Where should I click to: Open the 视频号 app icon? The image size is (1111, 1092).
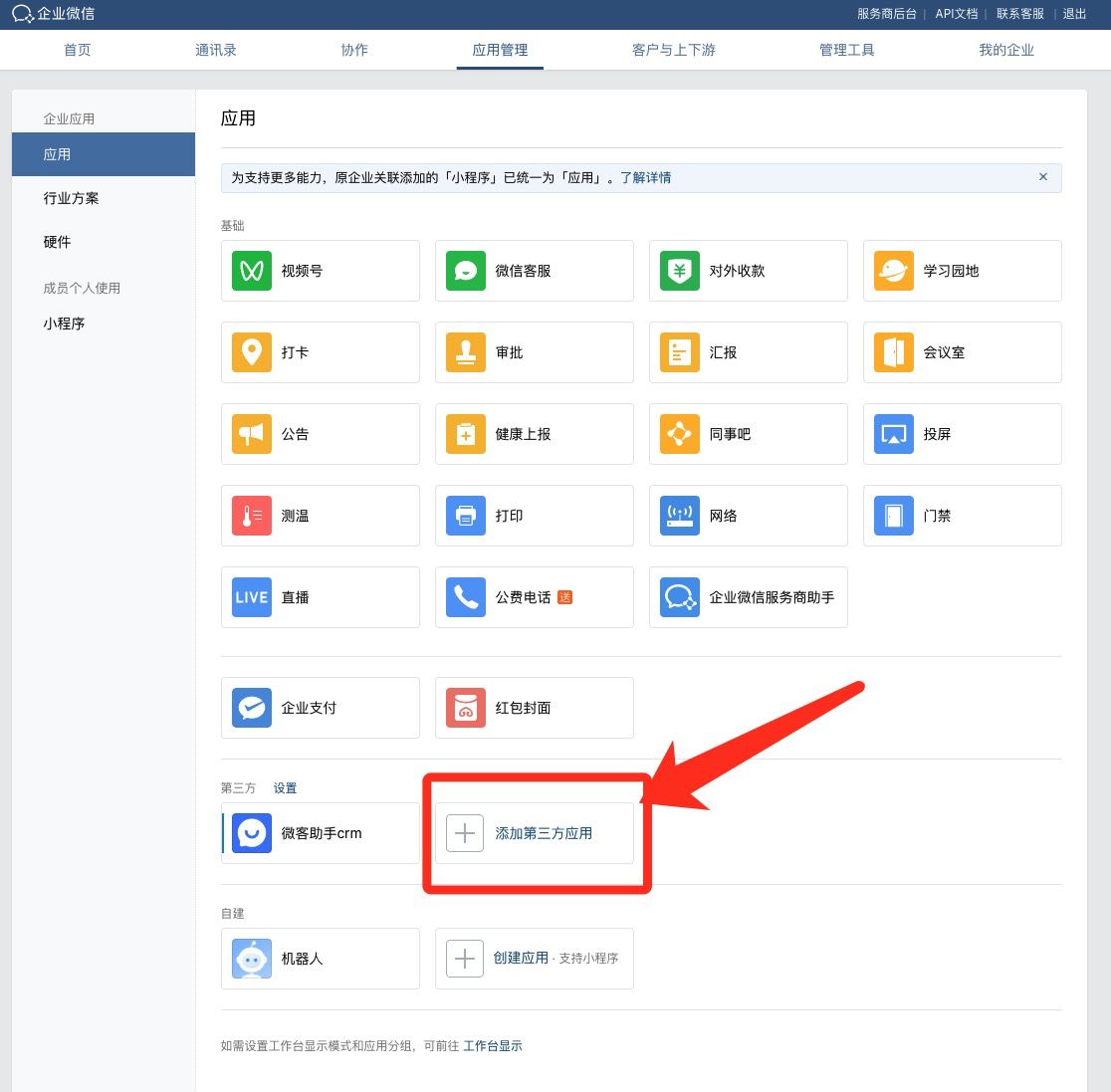(x=252, y=271)
